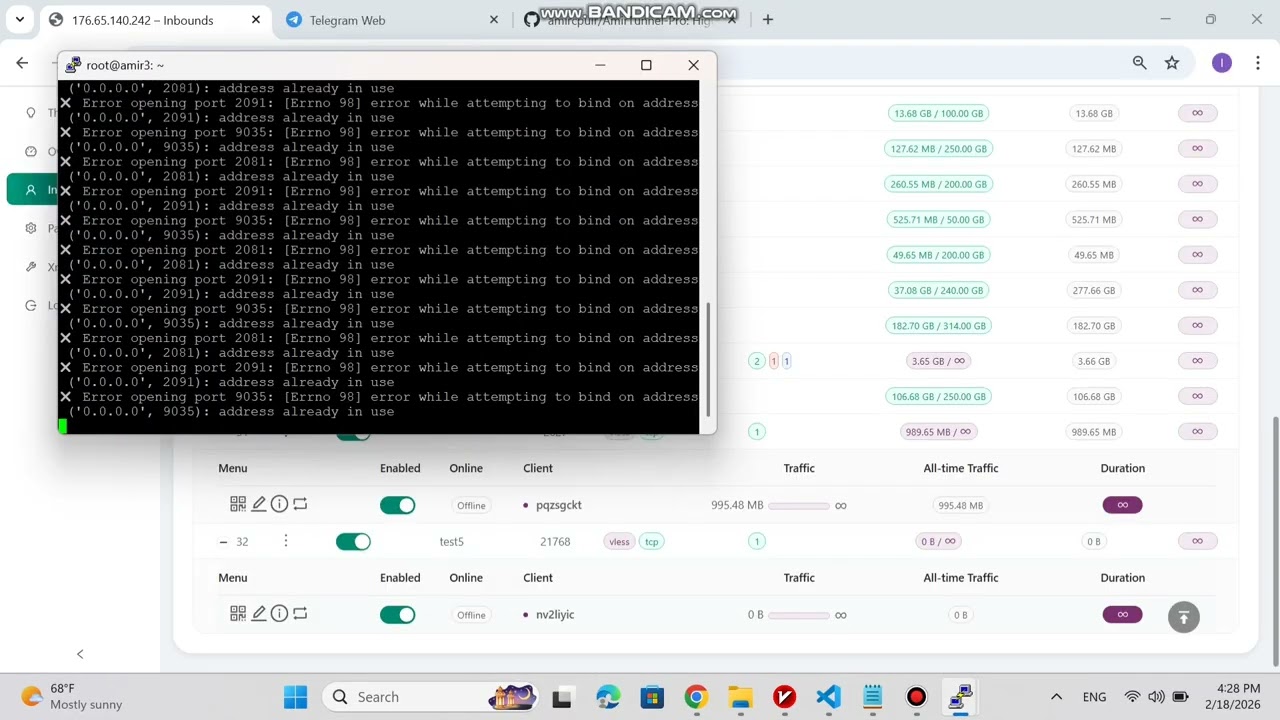Viewport: 1280px width, 720px height.
Task: Open info for client pqzsgckt
Action: tap(279, 505)
